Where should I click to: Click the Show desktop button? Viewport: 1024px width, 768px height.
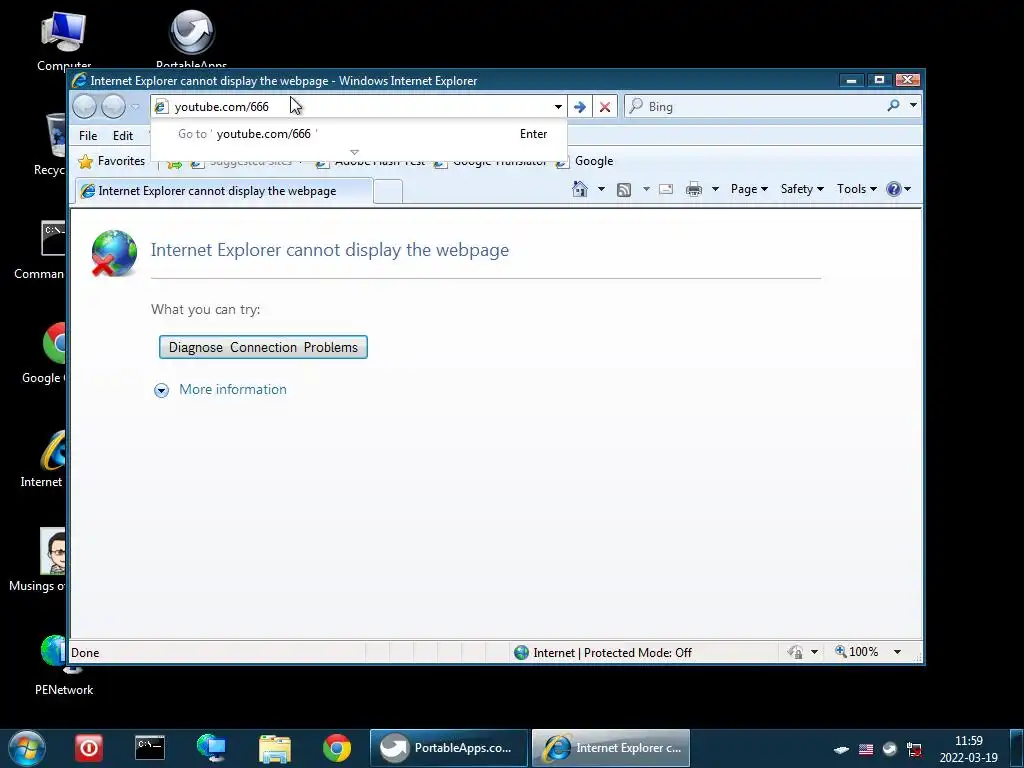tap(1017, 748)
